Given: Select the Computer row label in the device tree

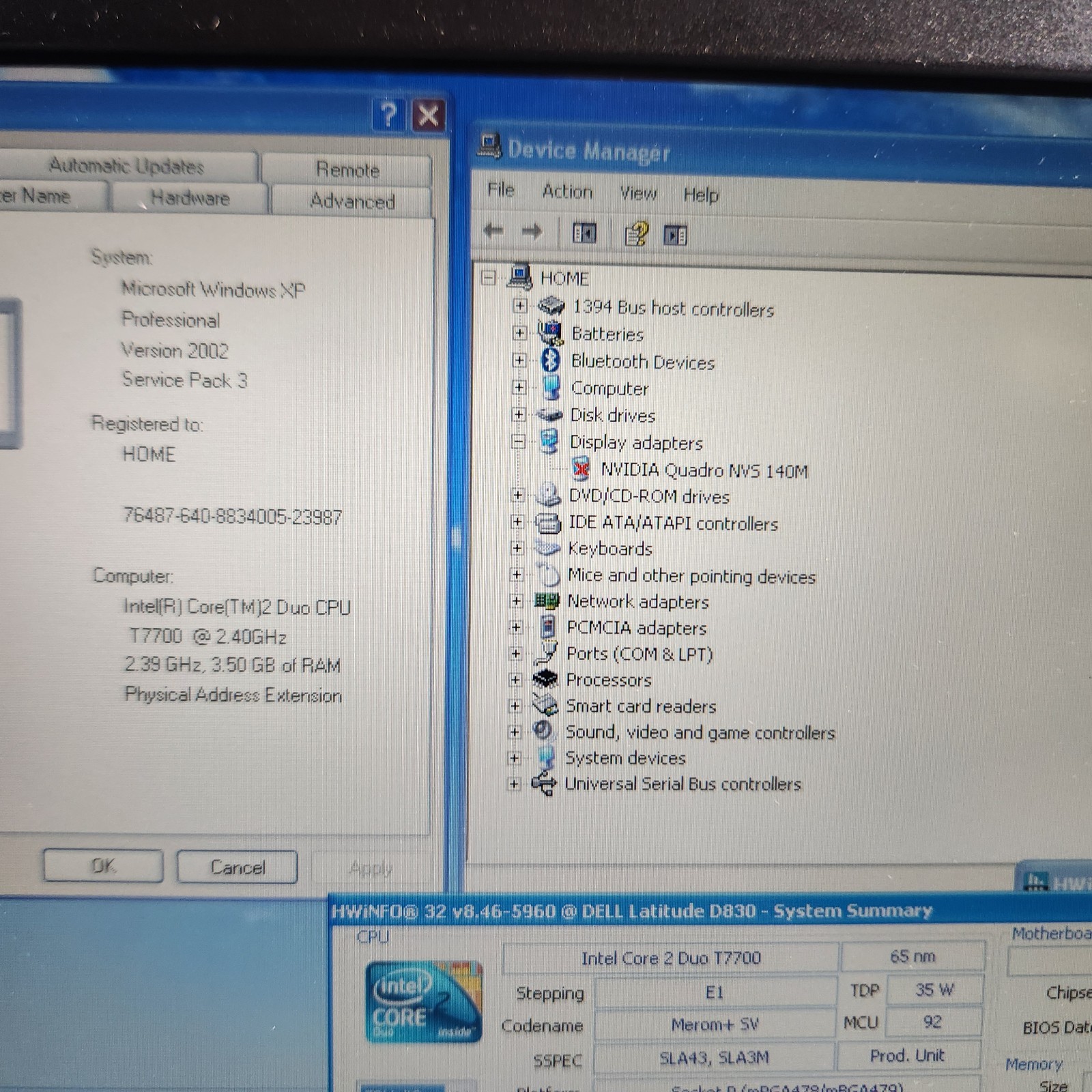Looking at the screenshot, I should point(609,388).
